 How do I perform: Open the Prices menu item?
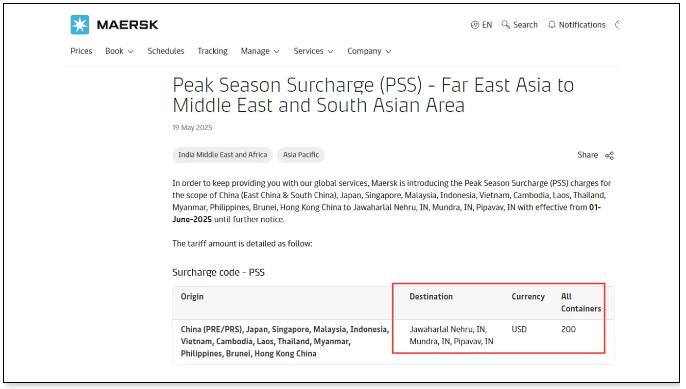[x=81, y=51]
